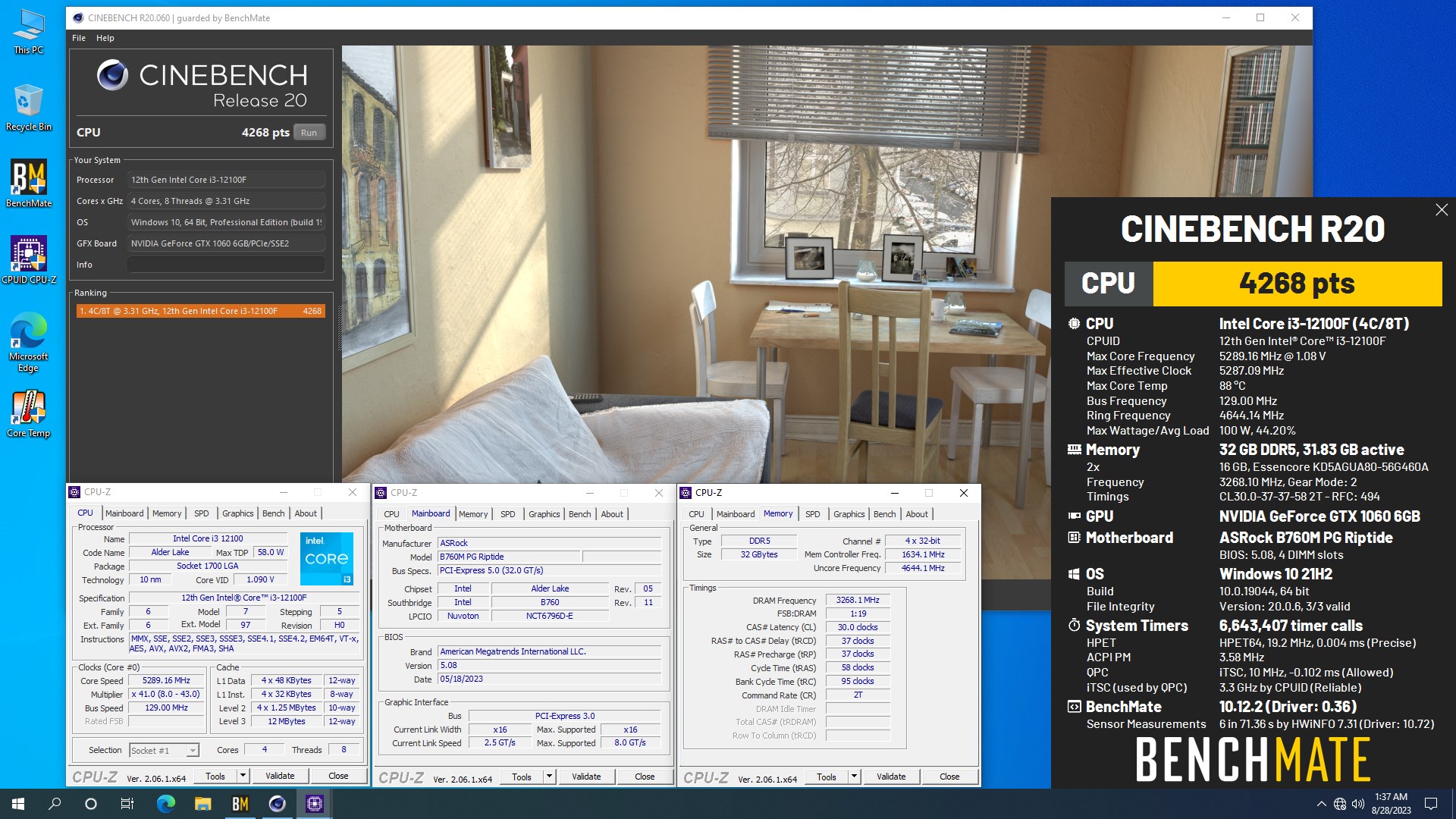1456x819 pixels.
Task: Expand Tools dropdown arrow in third CPU-Z
Action: click(855, 777)
